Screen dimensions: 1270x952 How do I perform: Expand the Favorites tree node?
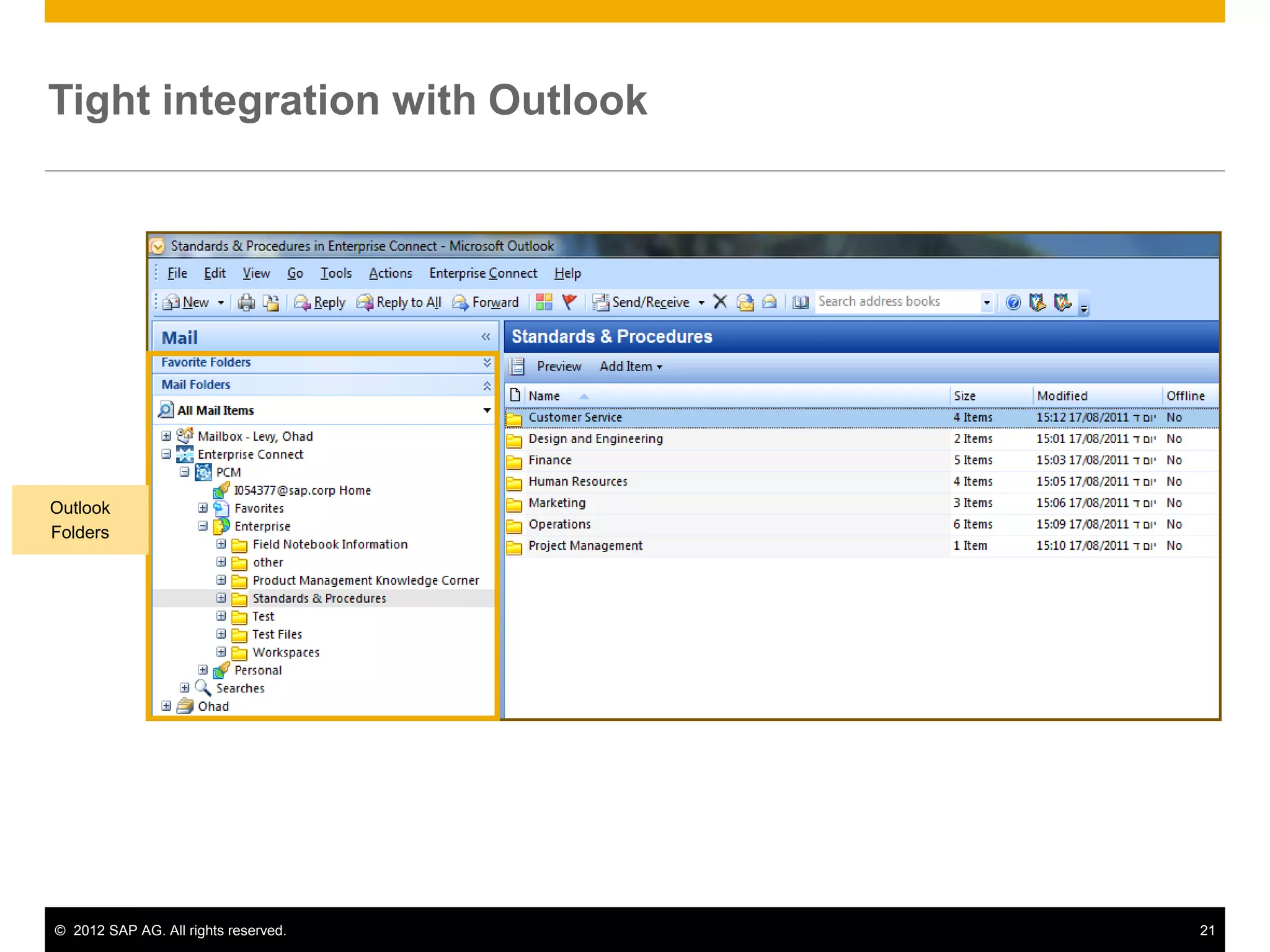(203, 508)
